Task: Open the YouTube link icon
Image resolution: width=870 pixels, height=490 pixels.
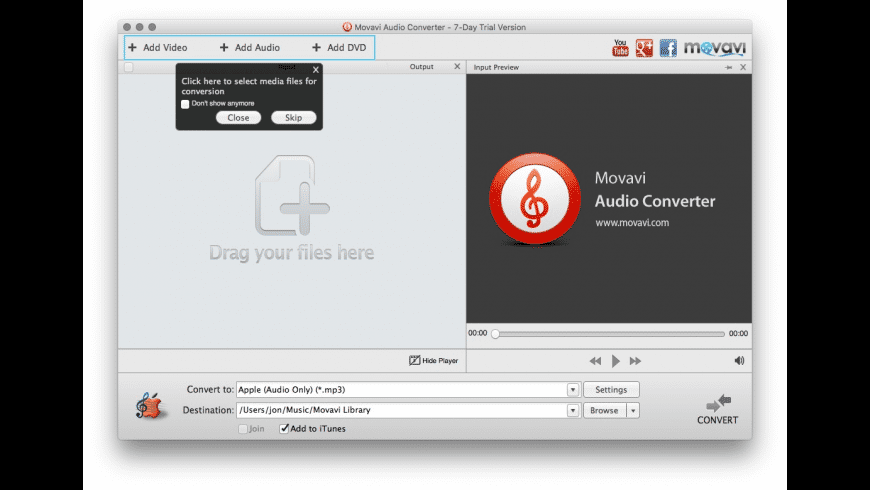Action: pos(620,48)
